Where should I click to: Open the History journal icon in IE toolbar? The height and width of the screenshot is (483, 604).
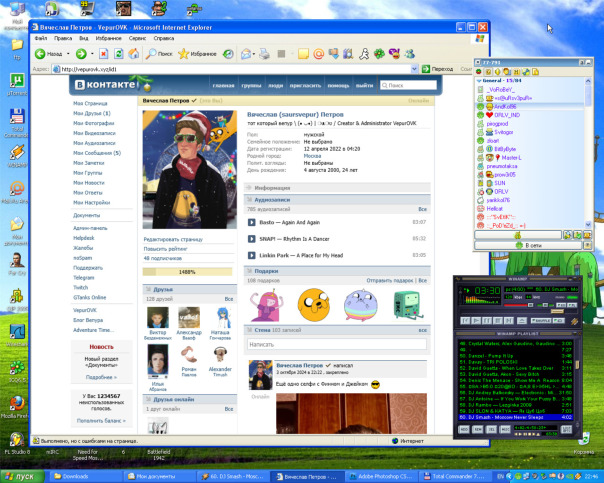click(228, 54)
